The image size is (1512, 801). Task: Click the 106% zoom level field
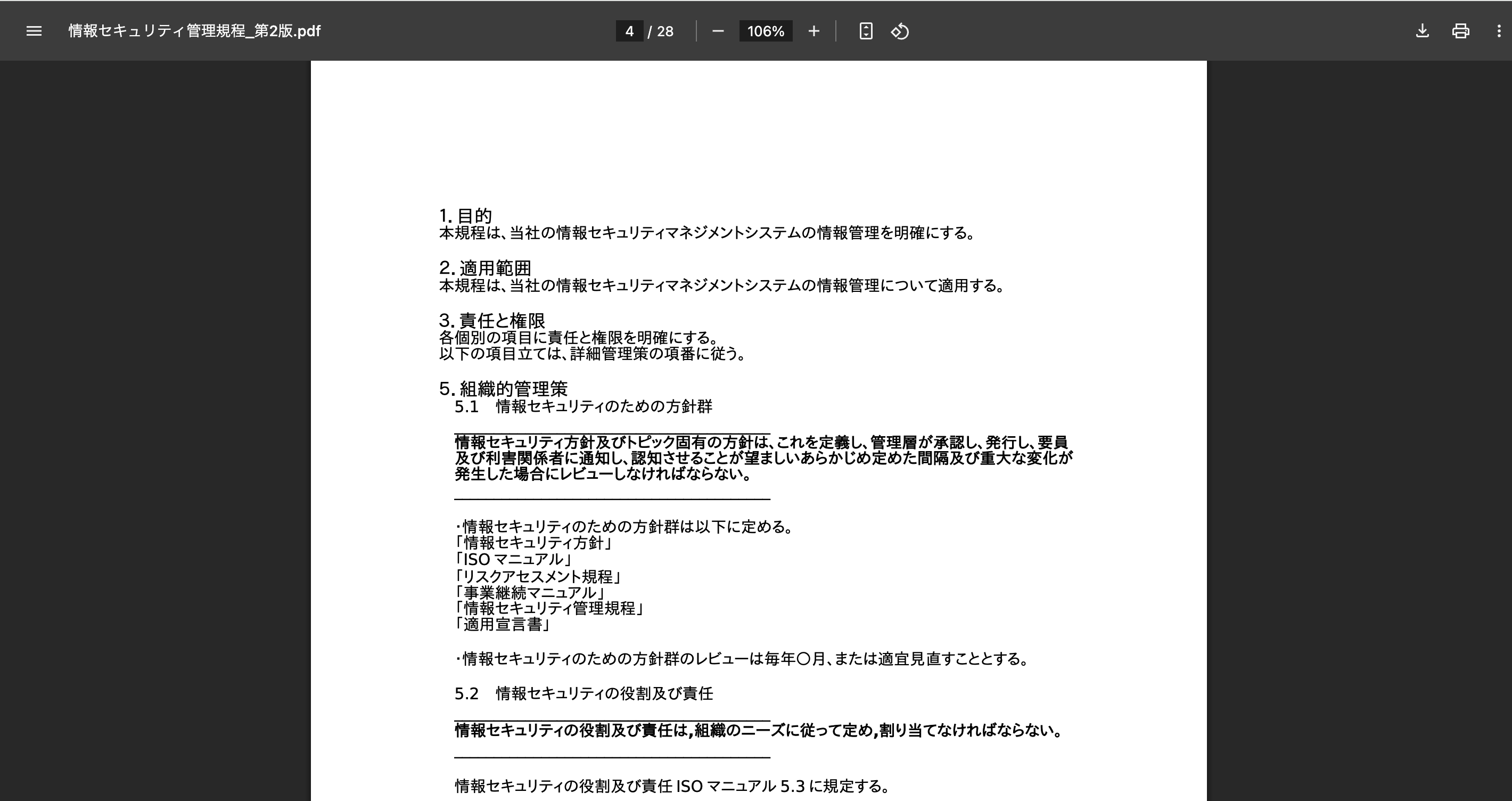pos(766,31)
